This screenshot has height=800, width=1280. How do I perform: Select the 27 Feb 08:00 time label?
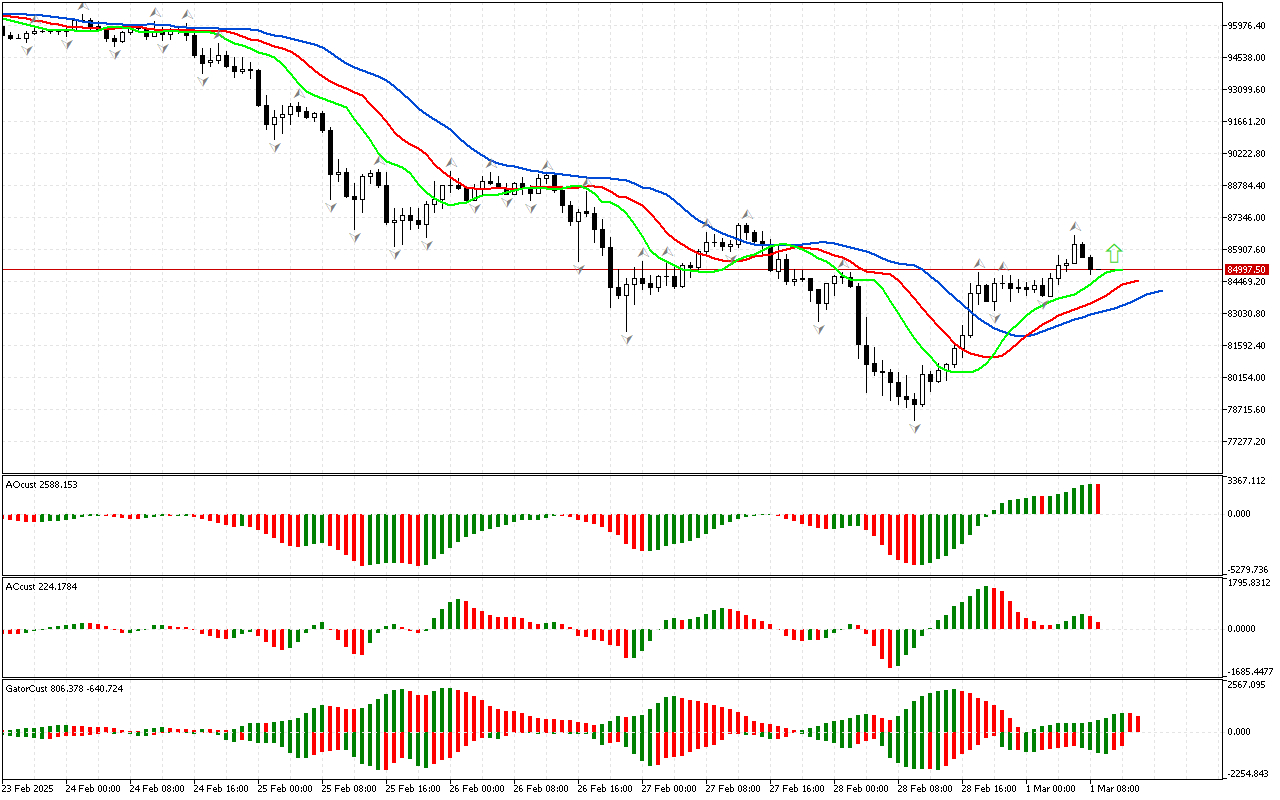coord(733,789)
